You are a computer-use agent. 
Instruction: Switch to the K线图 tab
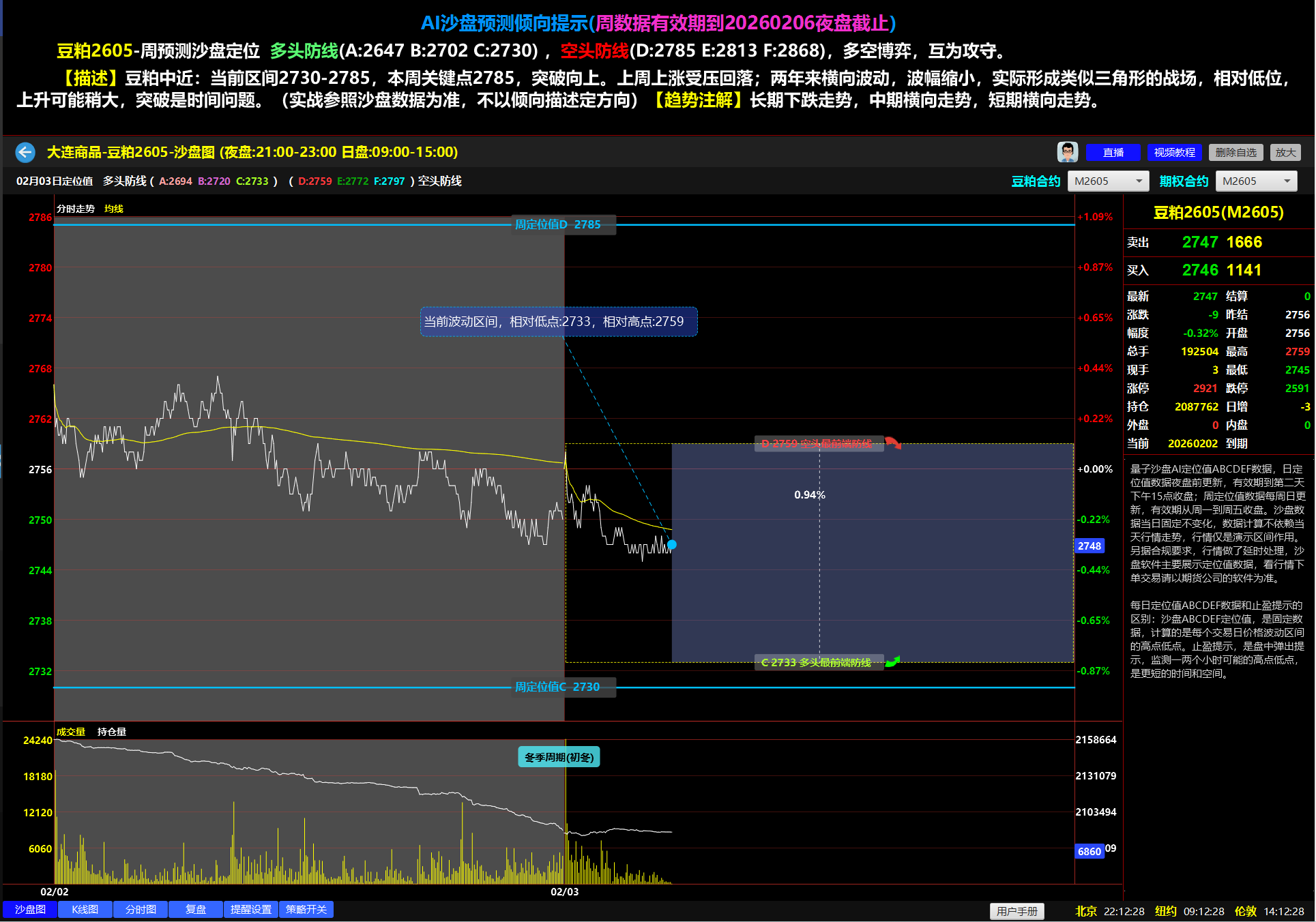85,909
